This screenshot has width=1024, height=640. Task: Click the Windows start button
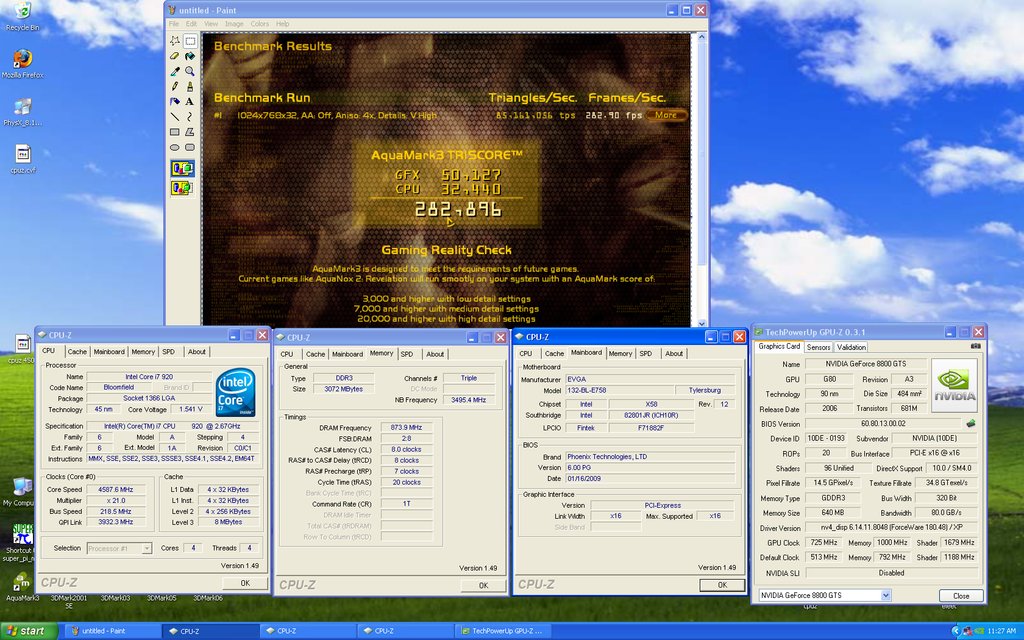(29, 631)
